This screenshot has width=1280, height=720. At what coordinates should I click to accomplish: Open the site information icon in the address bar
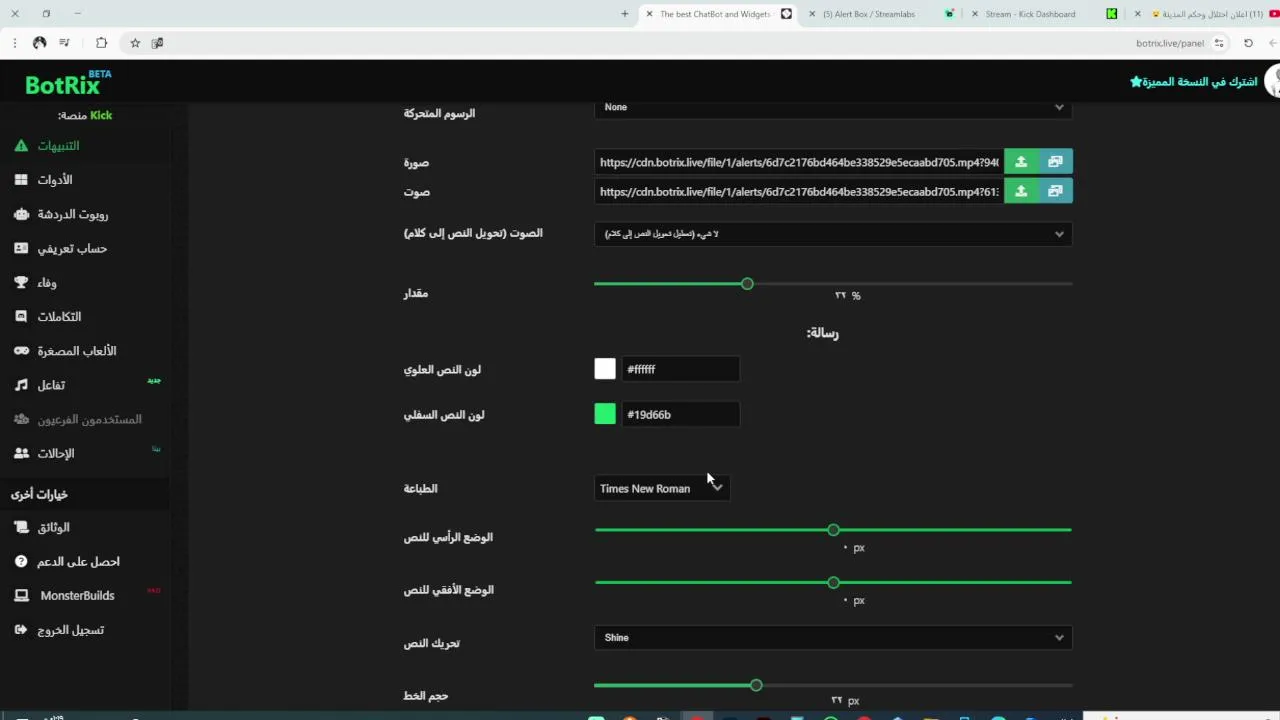1219,43
